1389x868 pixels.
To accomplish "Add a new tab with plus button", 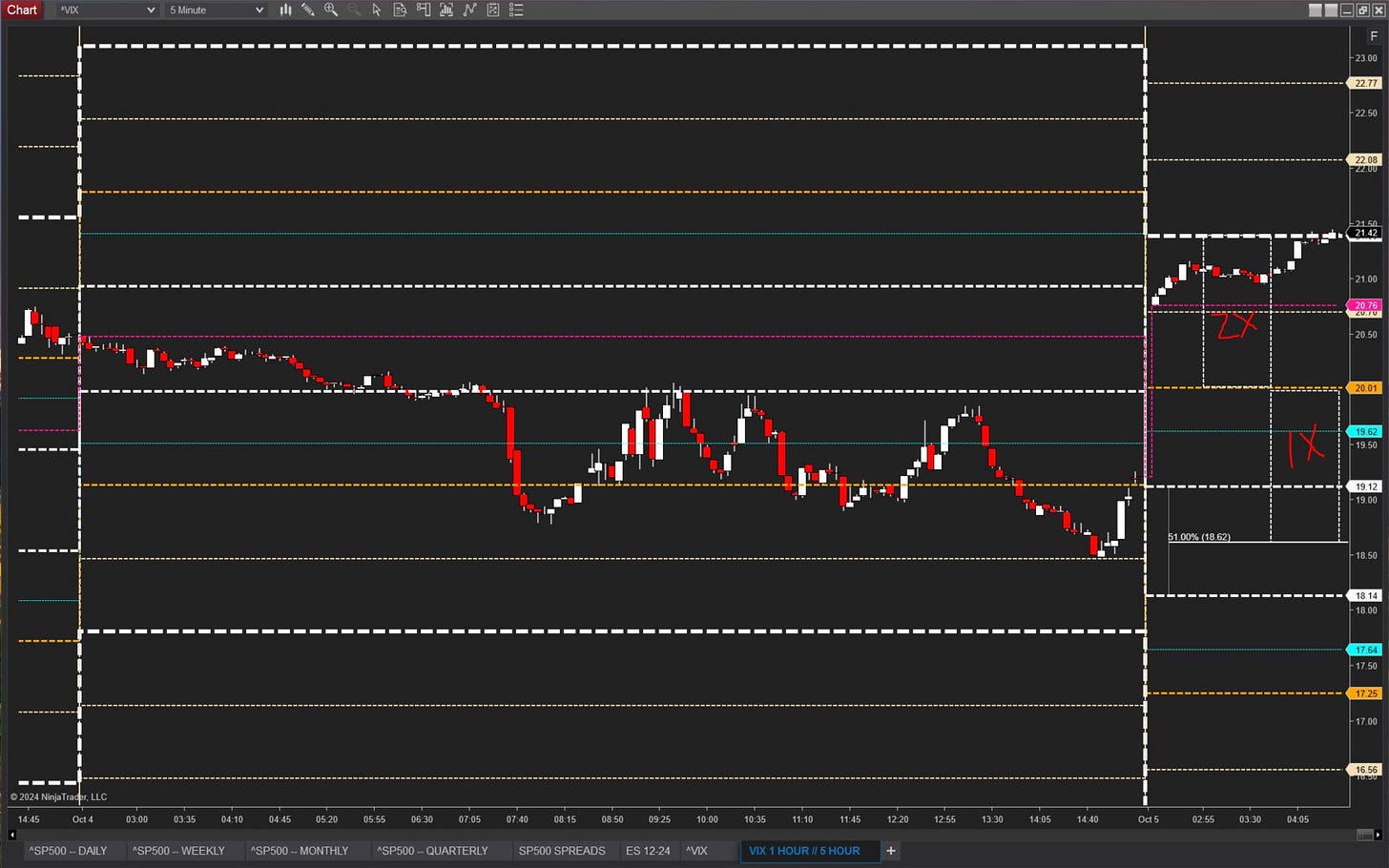I will pyautogui.click(x=891, y=851).
